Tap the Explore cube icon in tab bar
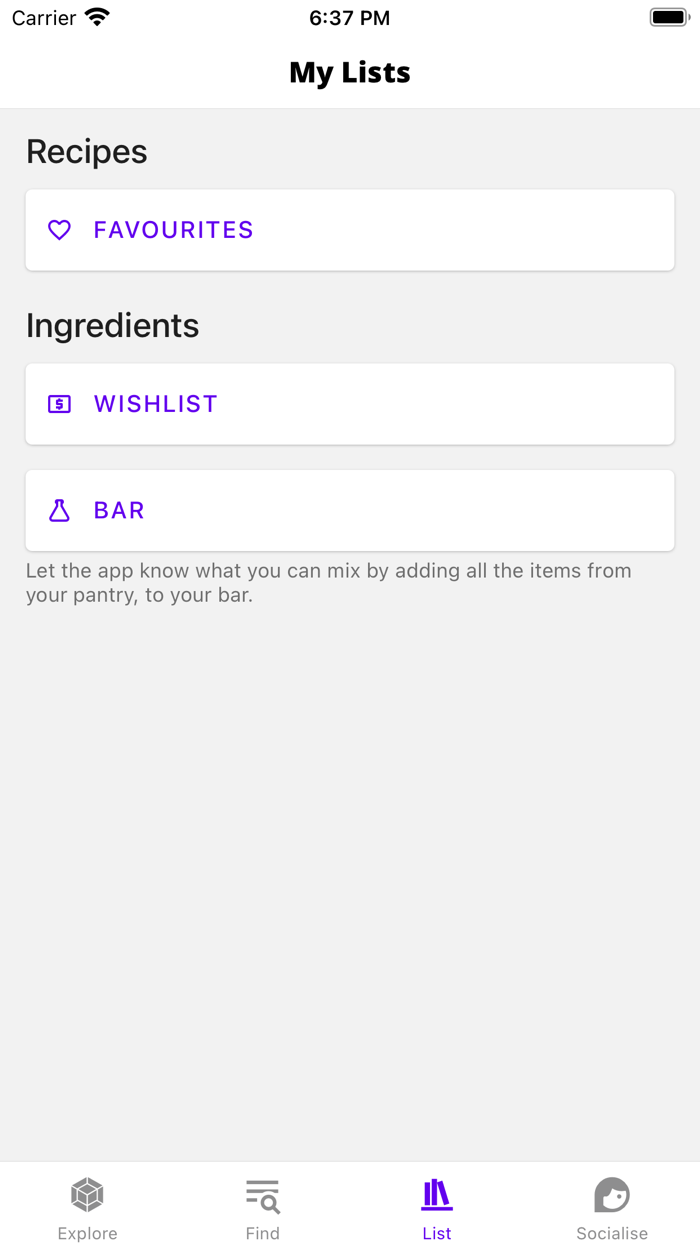The width and height of the screenshot is (700, 1244). tap(87, 1194)
